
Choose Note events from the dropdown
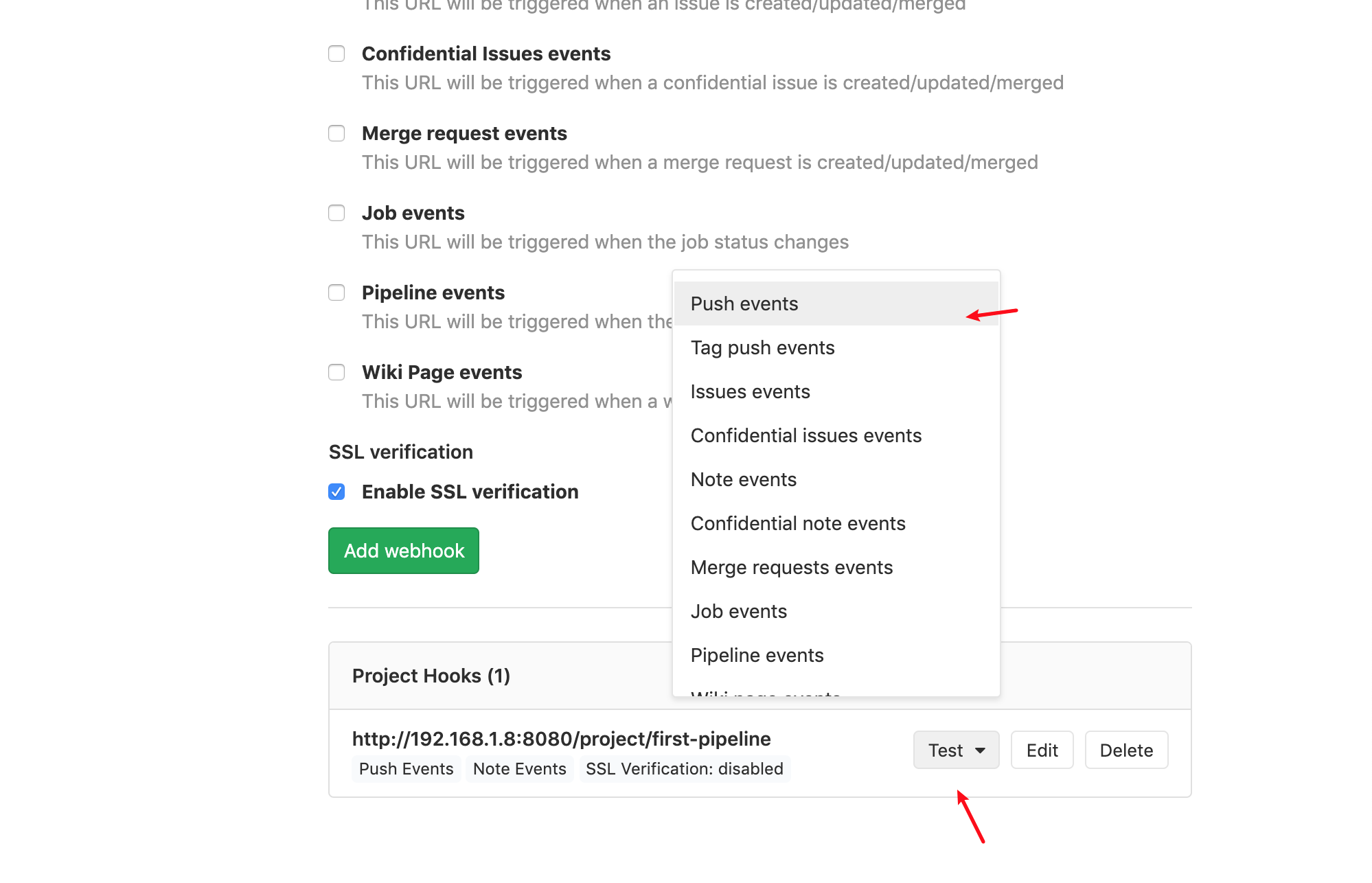click(743, 479)
